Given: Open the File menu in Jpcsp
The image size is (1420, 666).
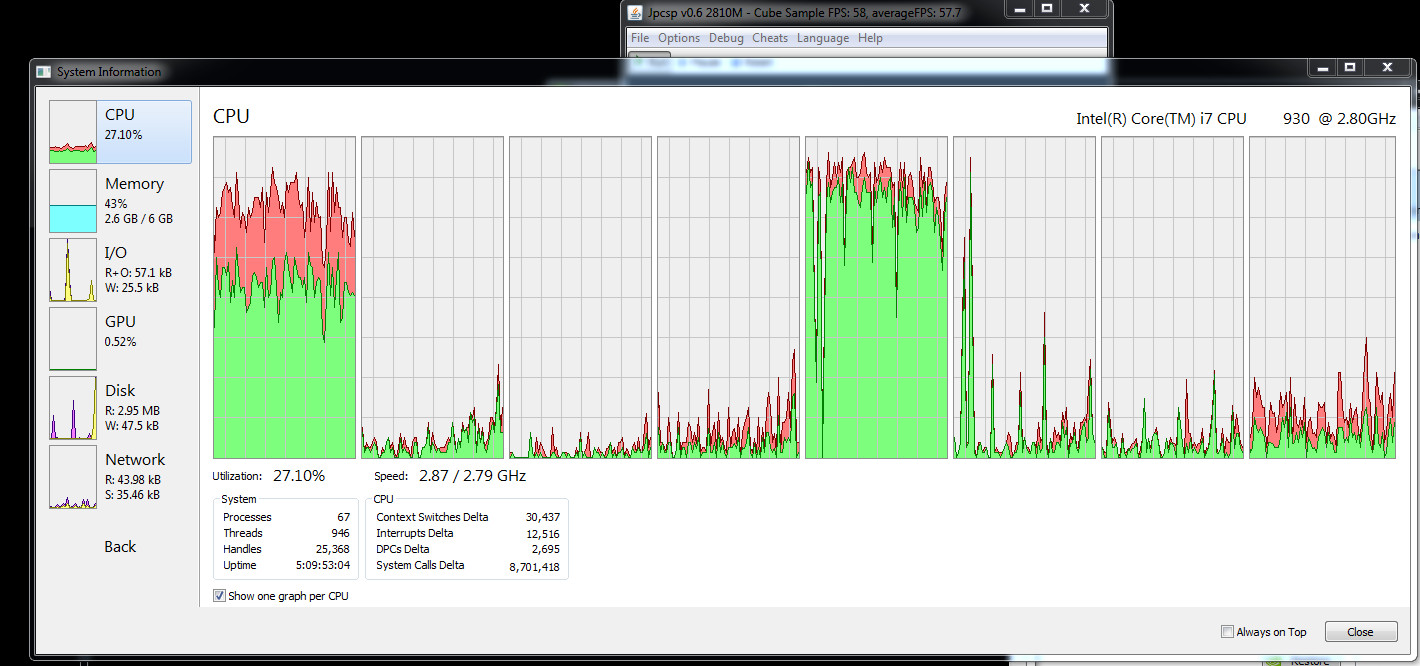Looking at the screenshot, I should [x=640, y=38].
